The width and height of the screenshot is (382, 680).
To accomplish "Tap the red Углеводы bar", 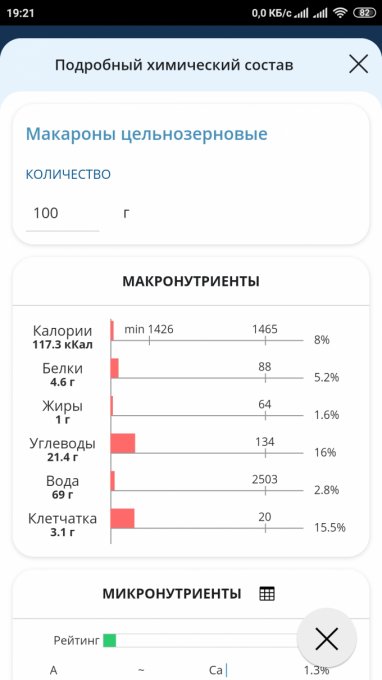I will [x=123, y=443].
